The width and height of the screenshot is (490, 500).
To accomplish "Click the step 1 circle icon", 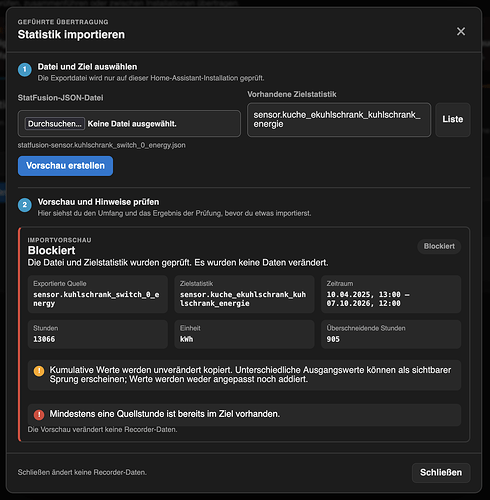I will [x=25, y=70].
